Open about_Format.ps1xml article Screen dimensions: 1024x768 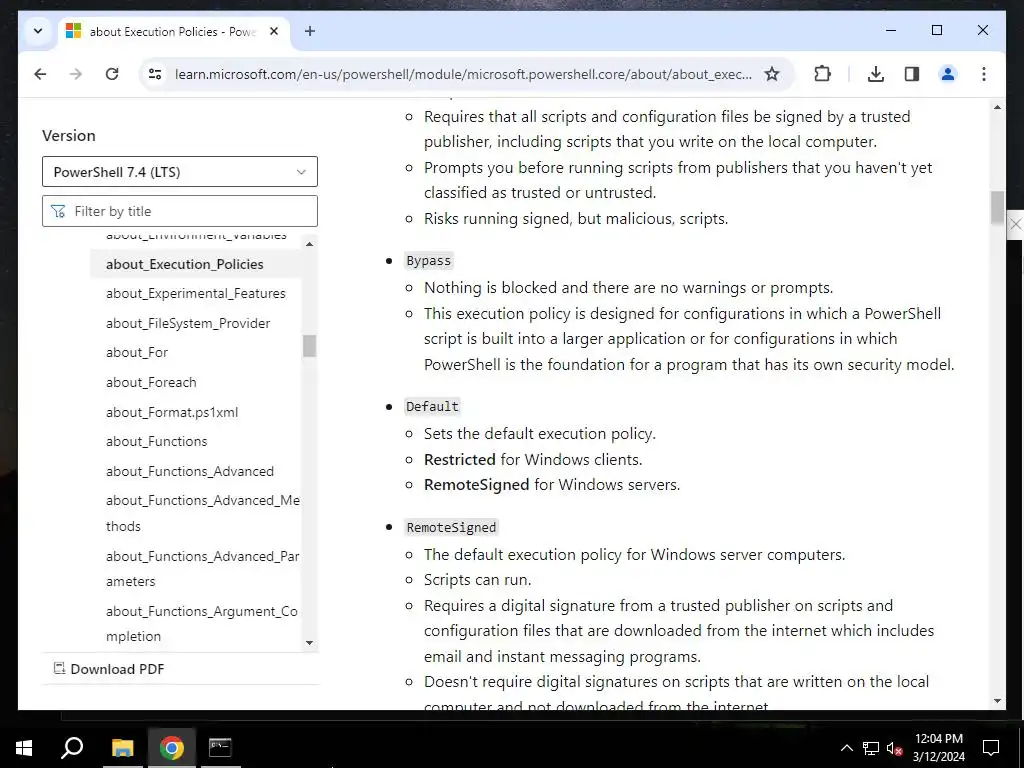(172, 413)
